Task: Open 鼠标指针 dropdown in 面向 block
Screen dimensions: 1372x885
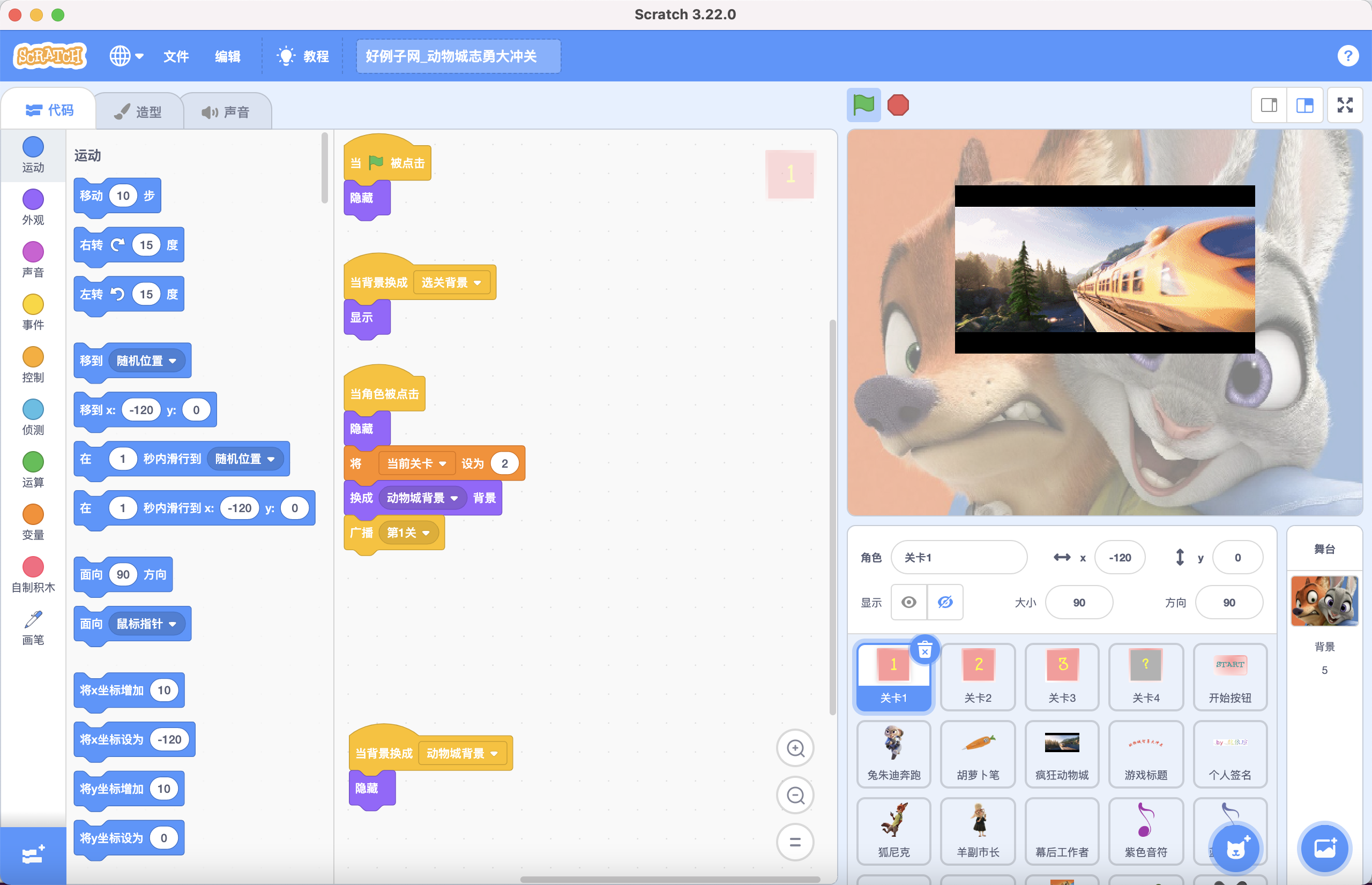Action: 146,624
